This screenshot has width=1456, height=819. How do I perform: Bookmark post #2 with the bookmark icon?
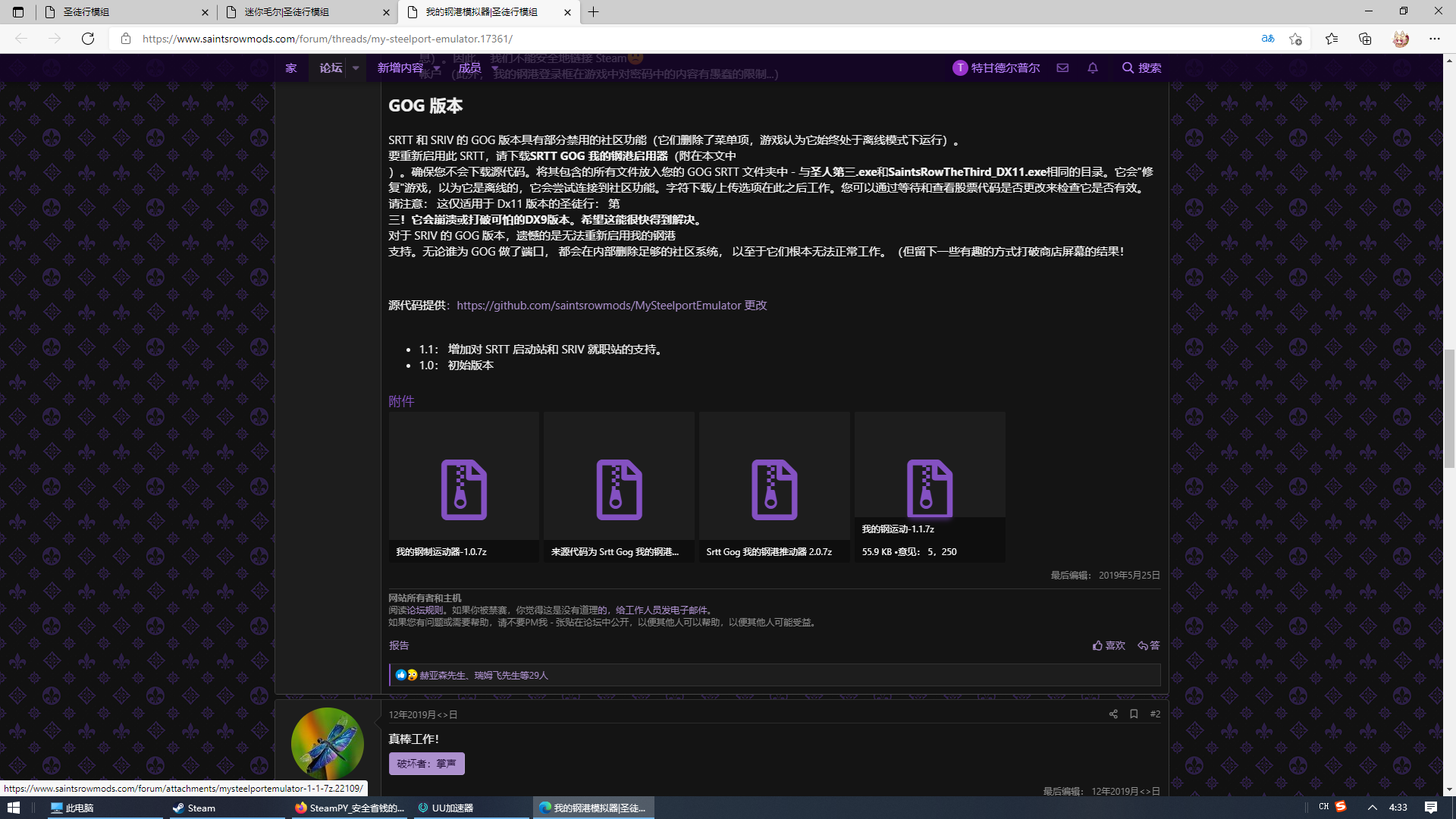tap(1134, 714)
